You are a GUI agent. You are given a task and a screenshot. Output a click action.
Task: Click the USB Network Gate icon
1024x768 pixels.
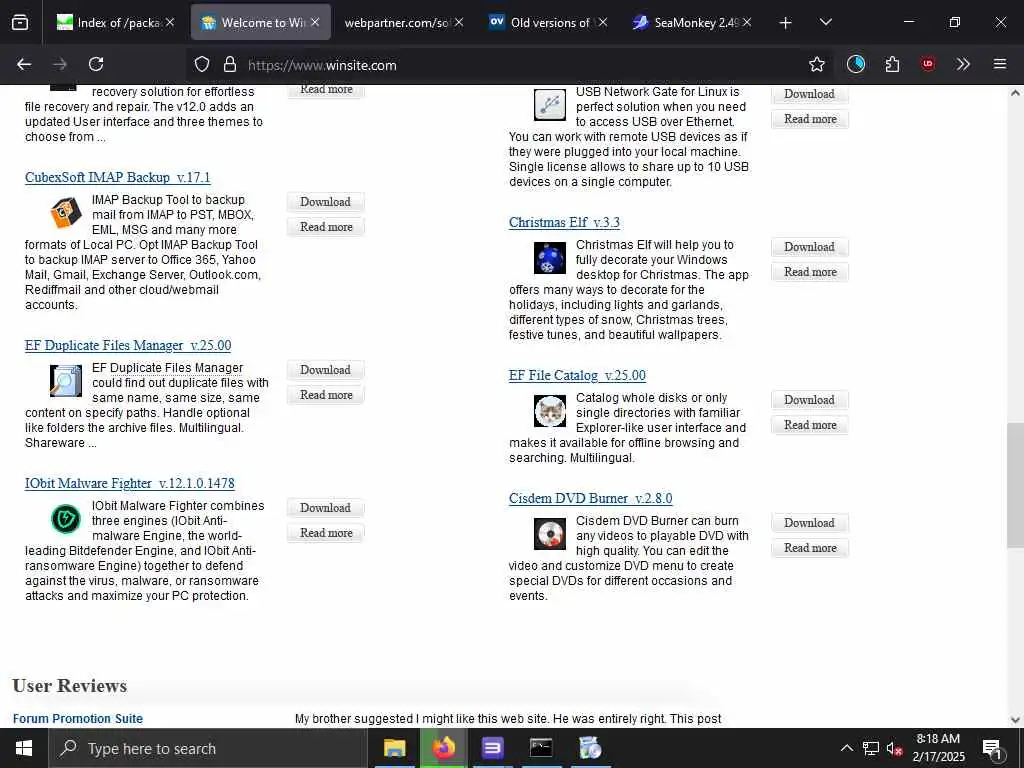click(550, 104)
